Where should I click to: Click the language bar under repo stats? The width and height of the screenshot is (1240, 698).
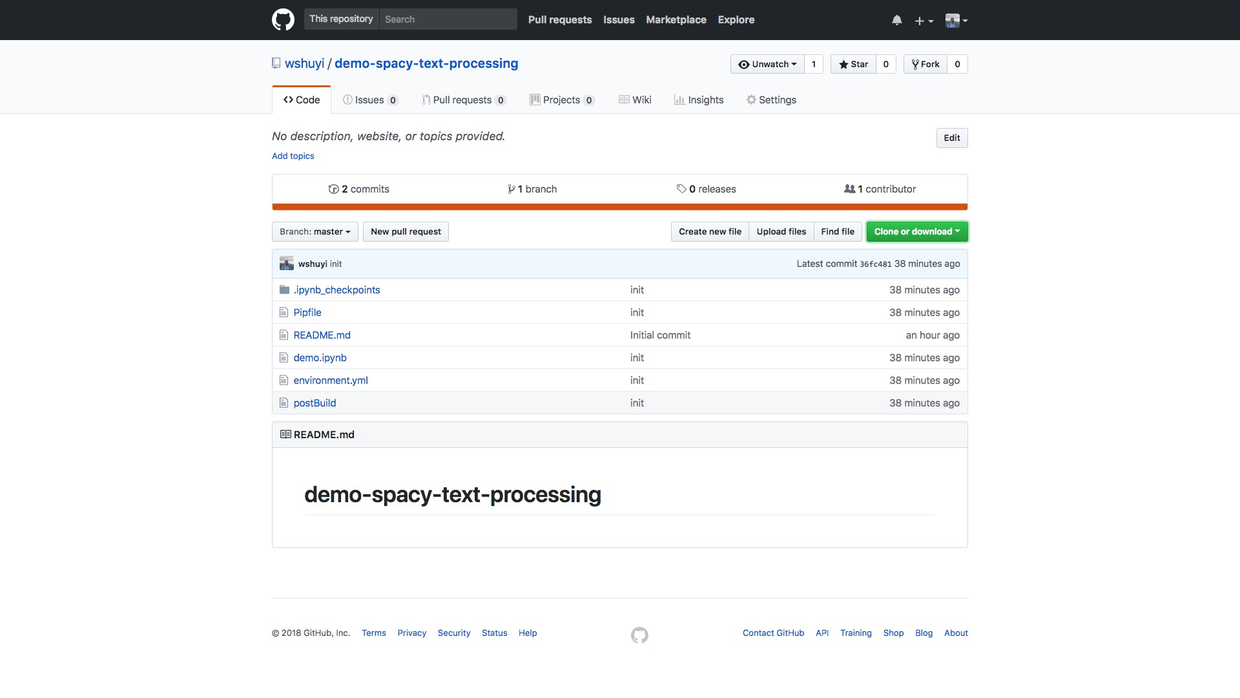619,207
